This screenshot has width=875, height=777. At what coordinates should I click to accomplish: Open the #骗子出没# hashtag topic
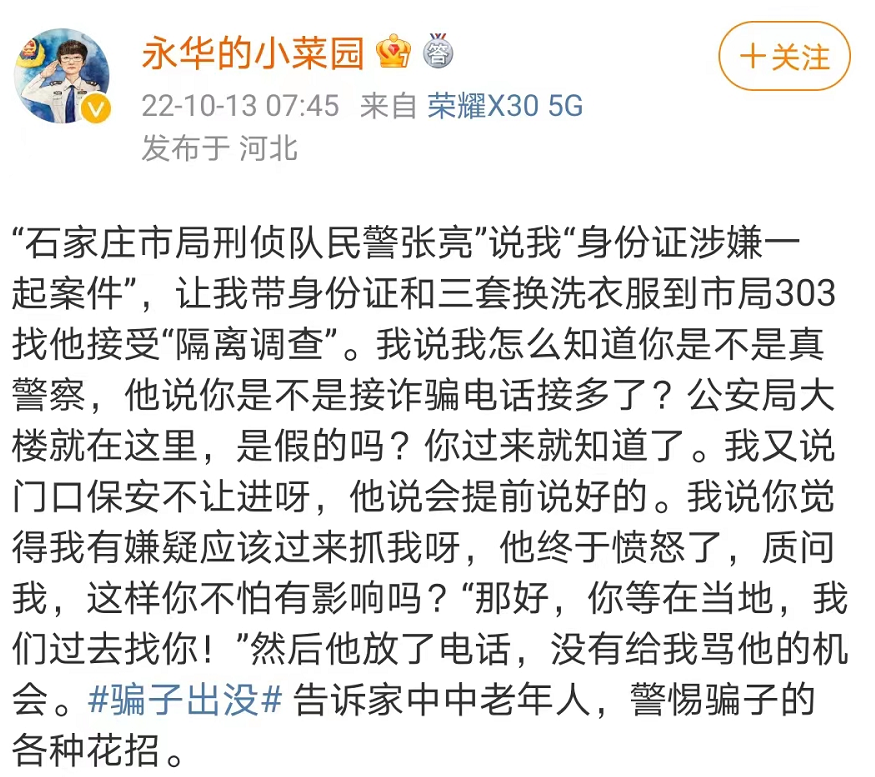click(187, 700)
